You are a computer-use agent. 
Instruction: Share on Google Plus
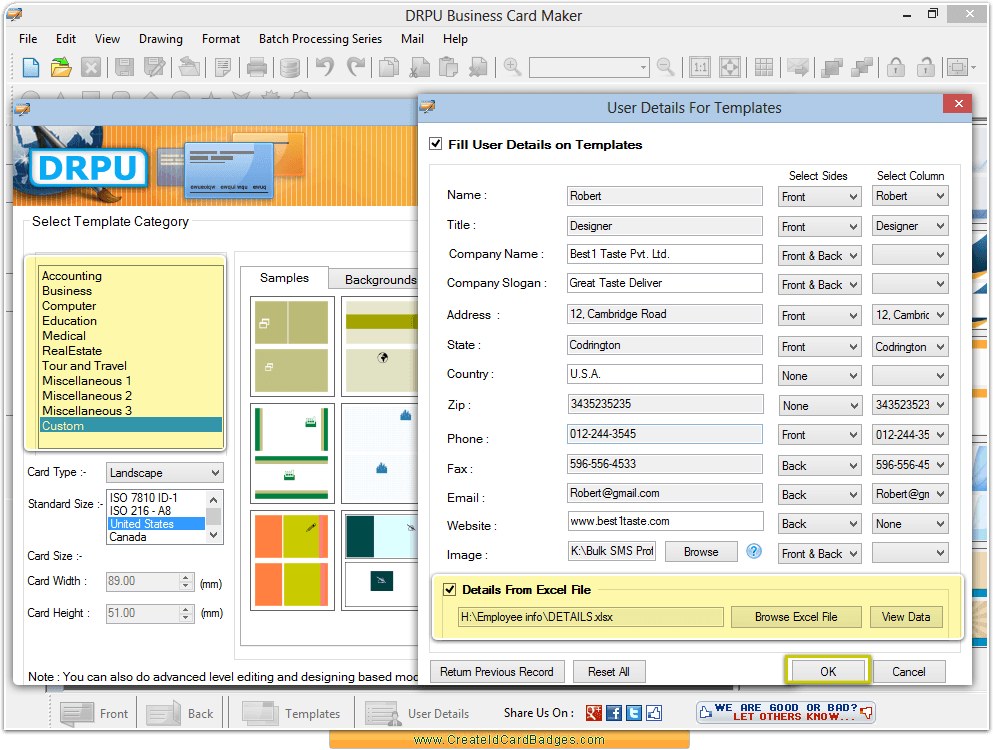coord(593,713)
